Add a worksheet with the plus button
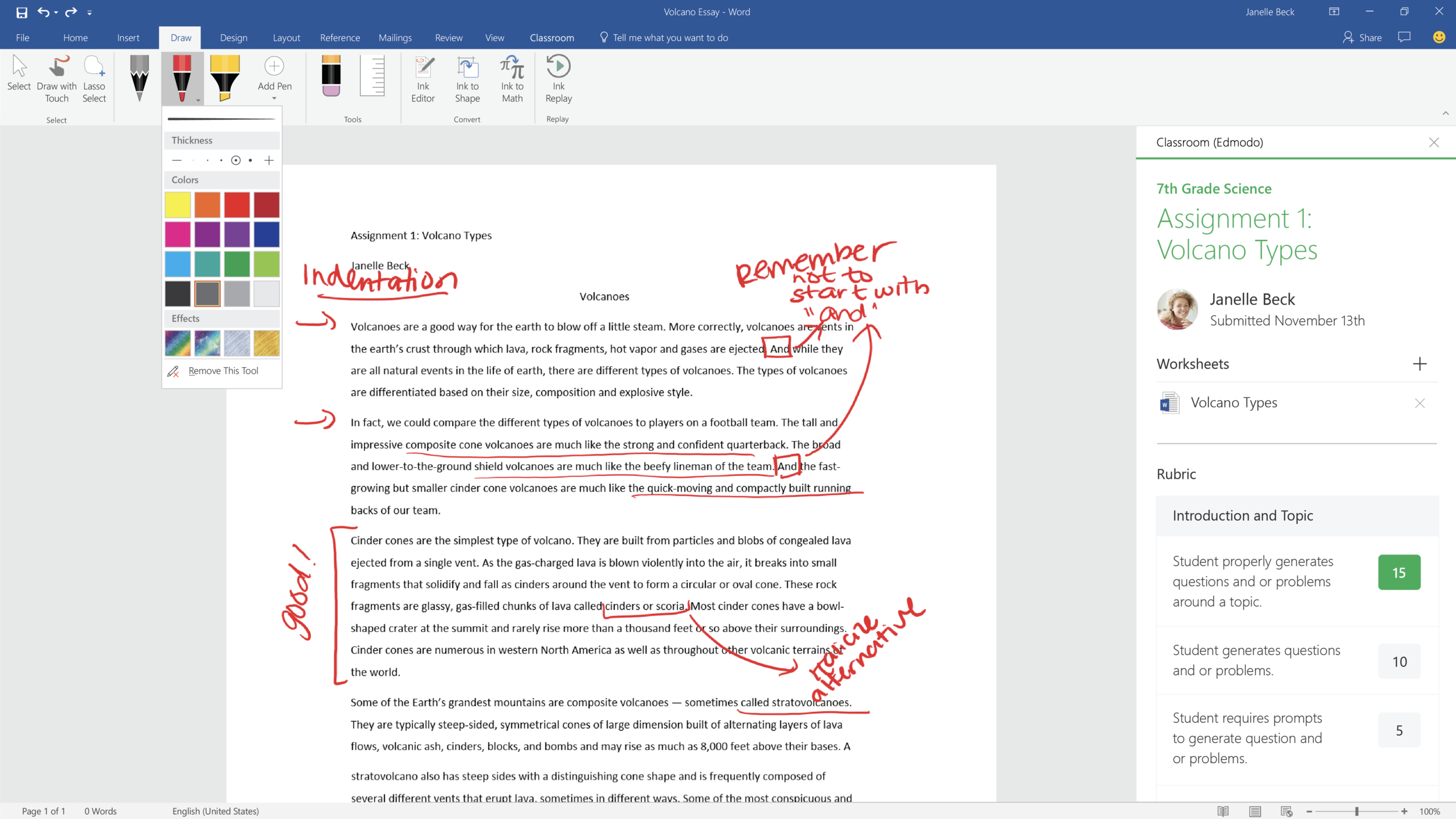The width and height of the screenshot is (1456, 819). tap(1419, 364)
